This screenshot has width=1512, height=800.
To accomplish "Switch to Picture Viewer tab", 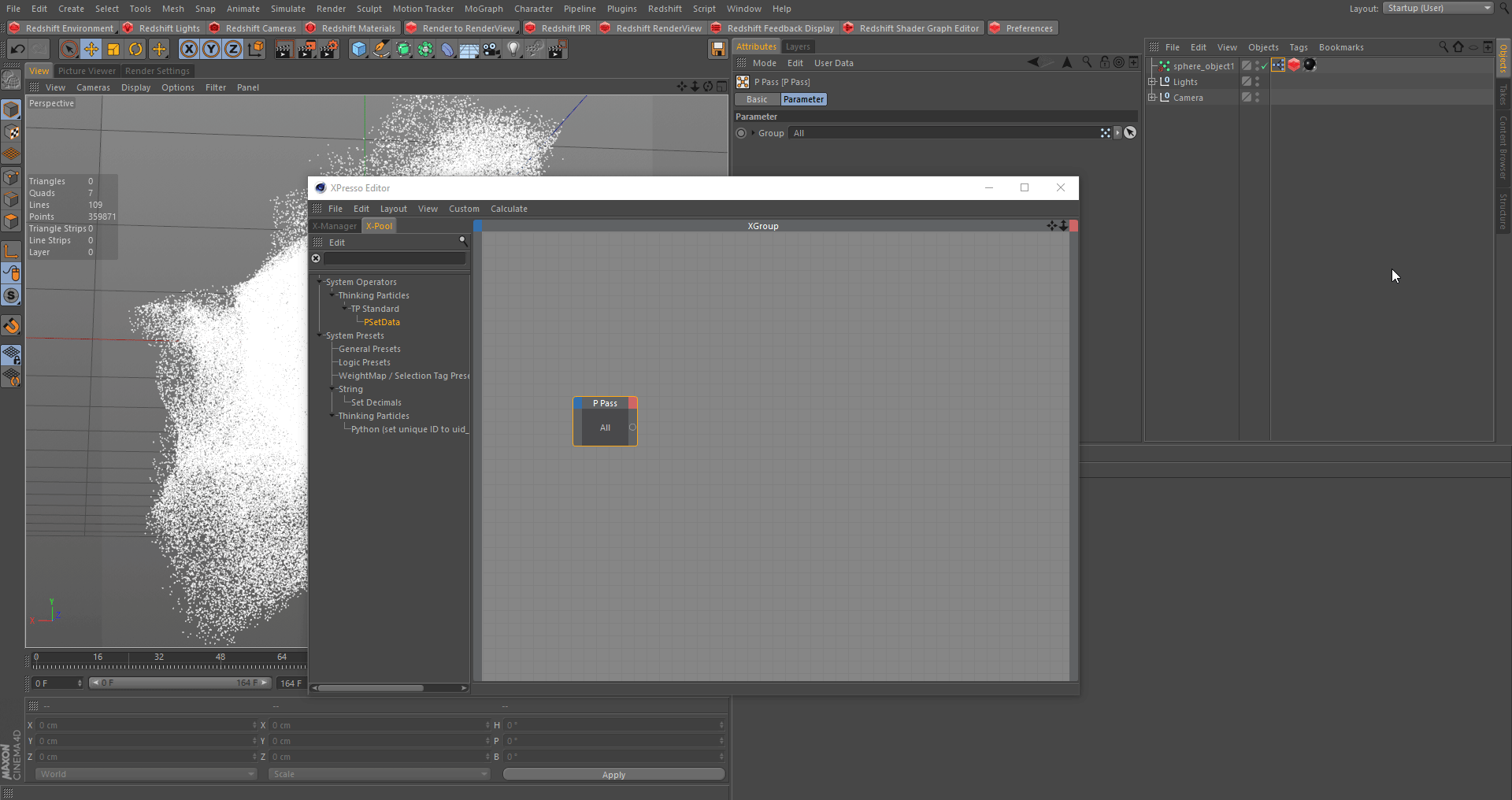I will tap(87, 71).
